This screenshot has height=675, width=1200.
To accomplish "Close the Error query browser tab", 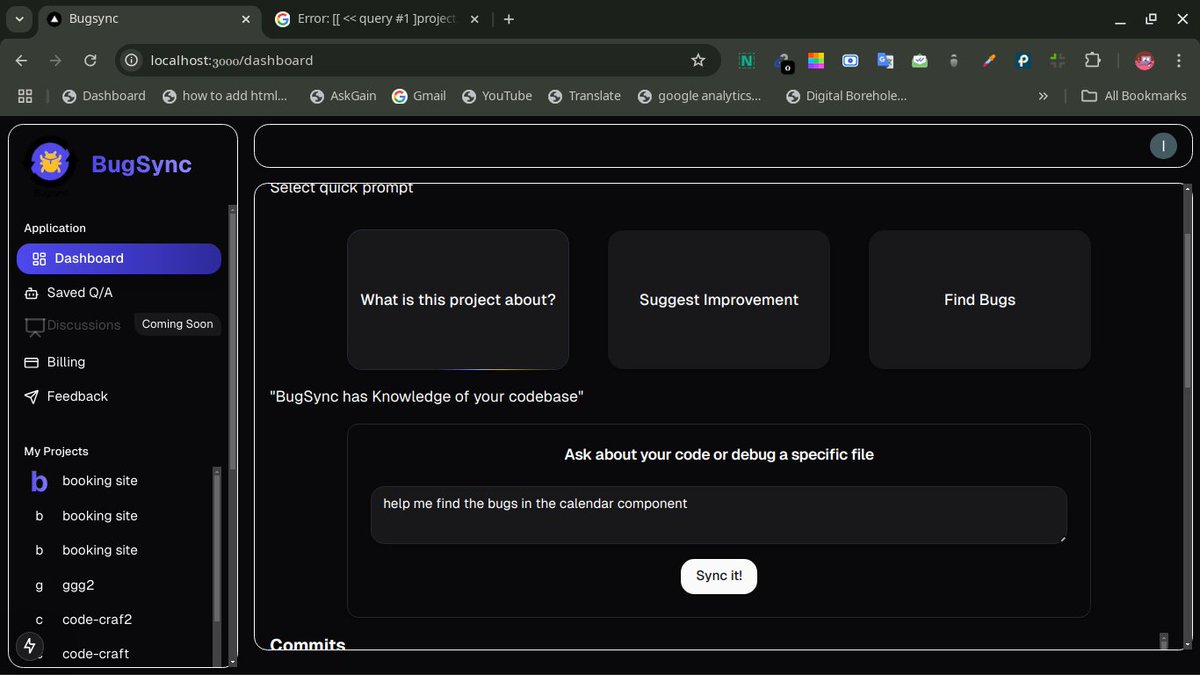I will point(474,19).
